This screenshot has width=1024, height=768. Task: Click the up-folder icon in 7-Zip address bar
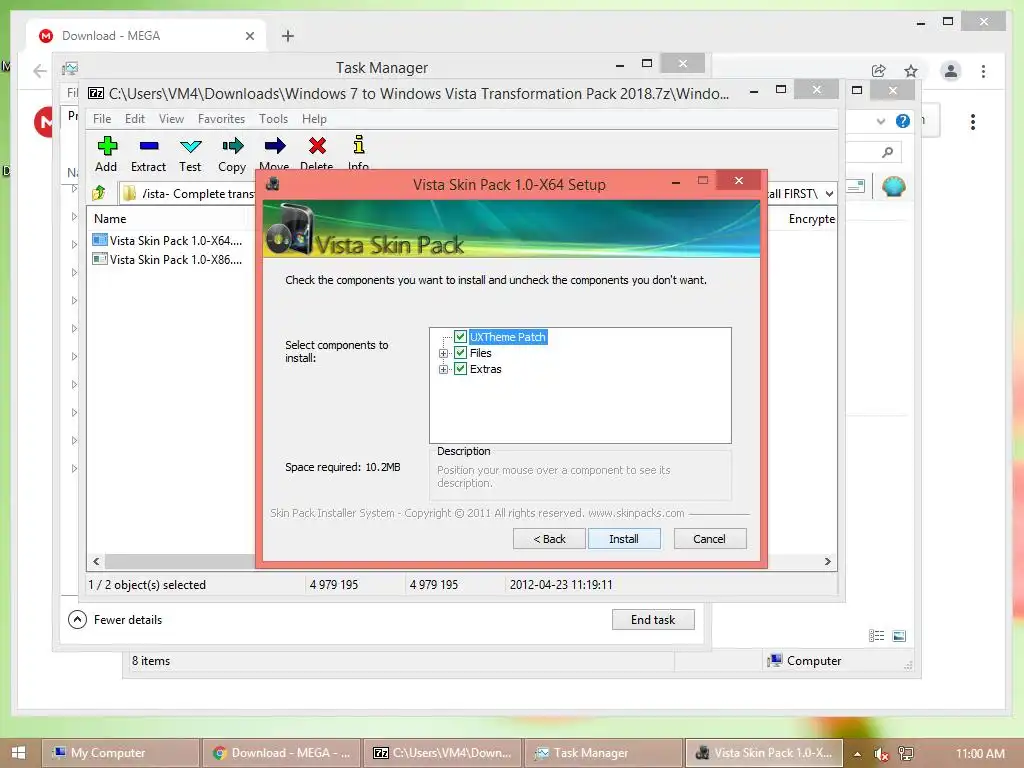99,193
